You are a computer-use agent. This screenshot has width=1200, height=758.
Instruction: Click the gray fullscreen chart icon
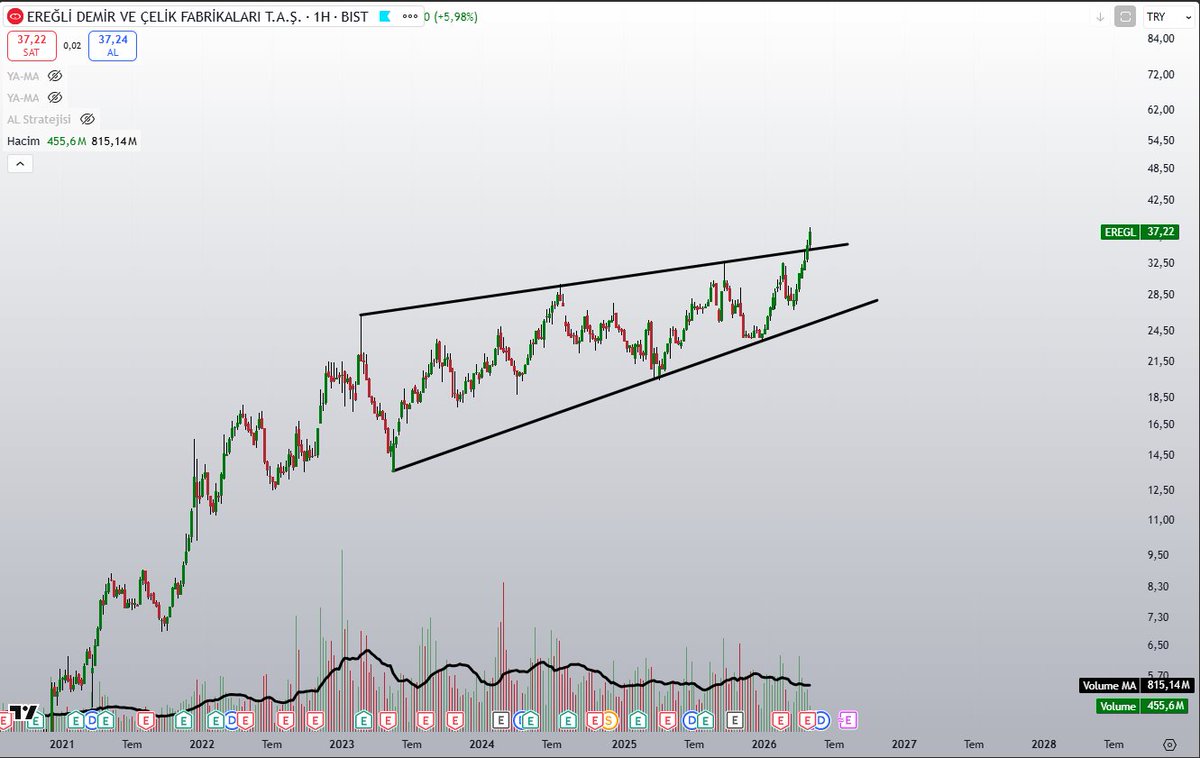pyautogui.click(x=1126, y=17)
